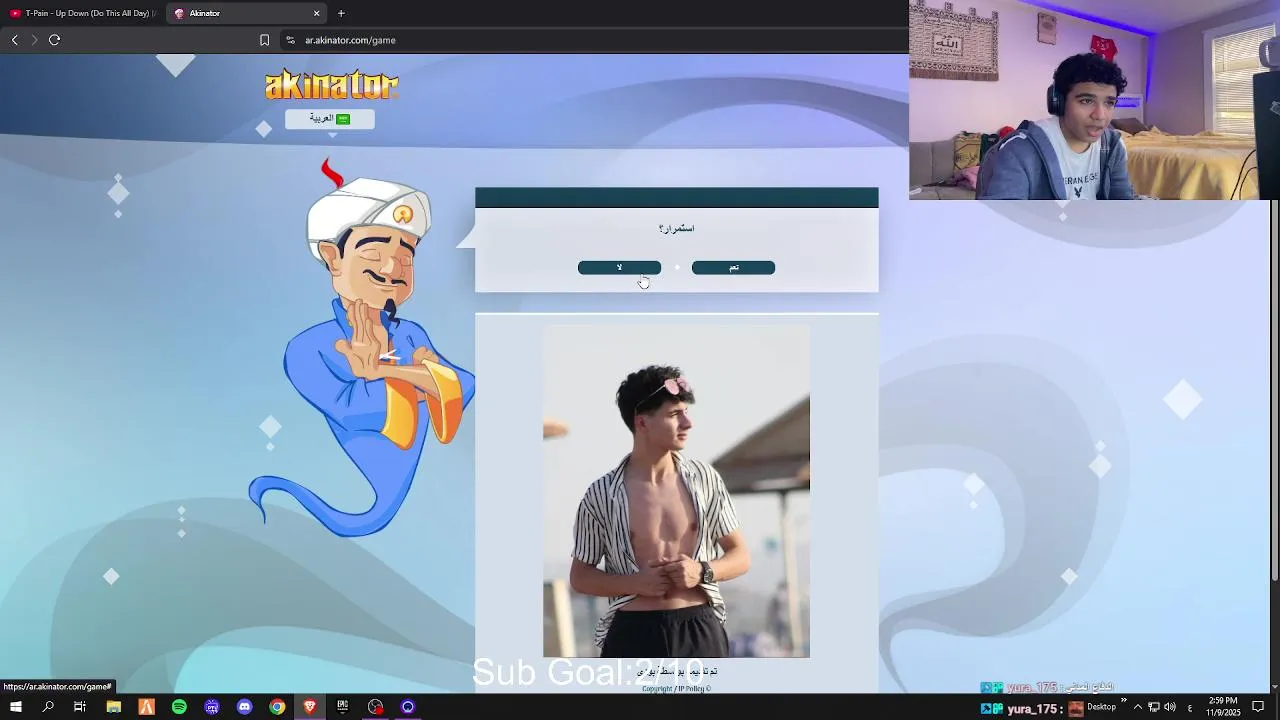Bookmark this page with the bookmark icon
Viewport: 1280px width, 720px height.
(x=264, y=40)
